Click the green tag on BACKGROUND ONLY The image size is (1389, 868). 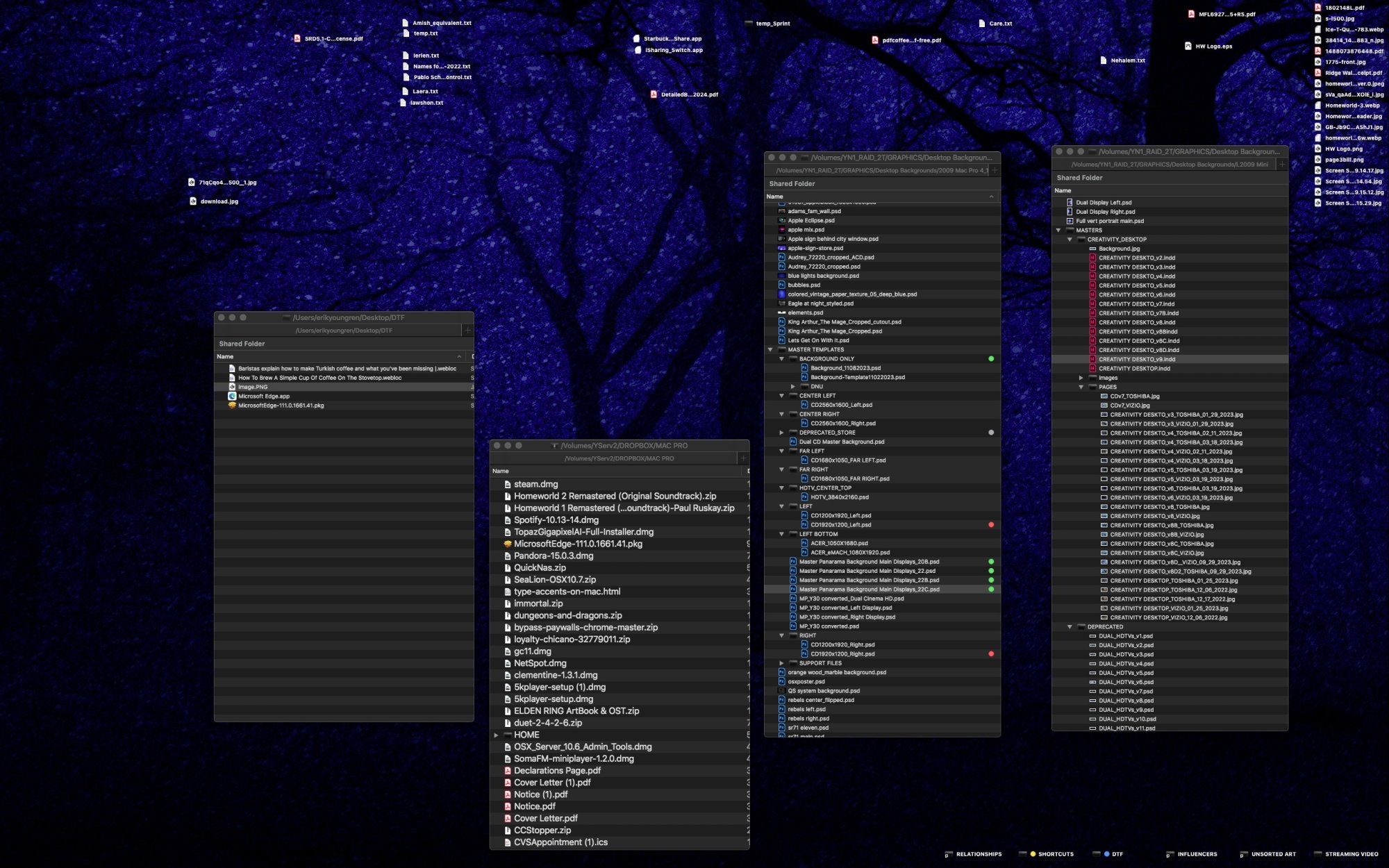pos(991,359)
